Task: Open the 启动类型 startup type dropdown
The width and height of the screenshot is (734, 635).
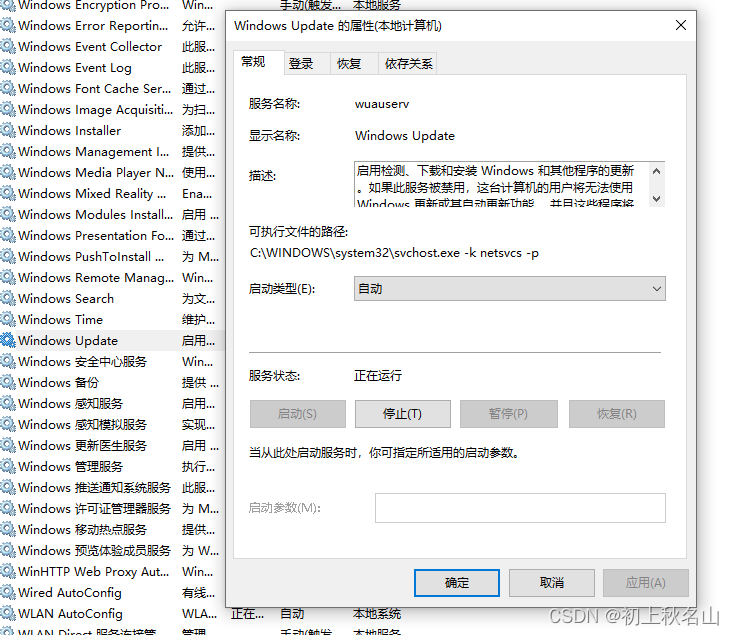Action: pos(510,289)
